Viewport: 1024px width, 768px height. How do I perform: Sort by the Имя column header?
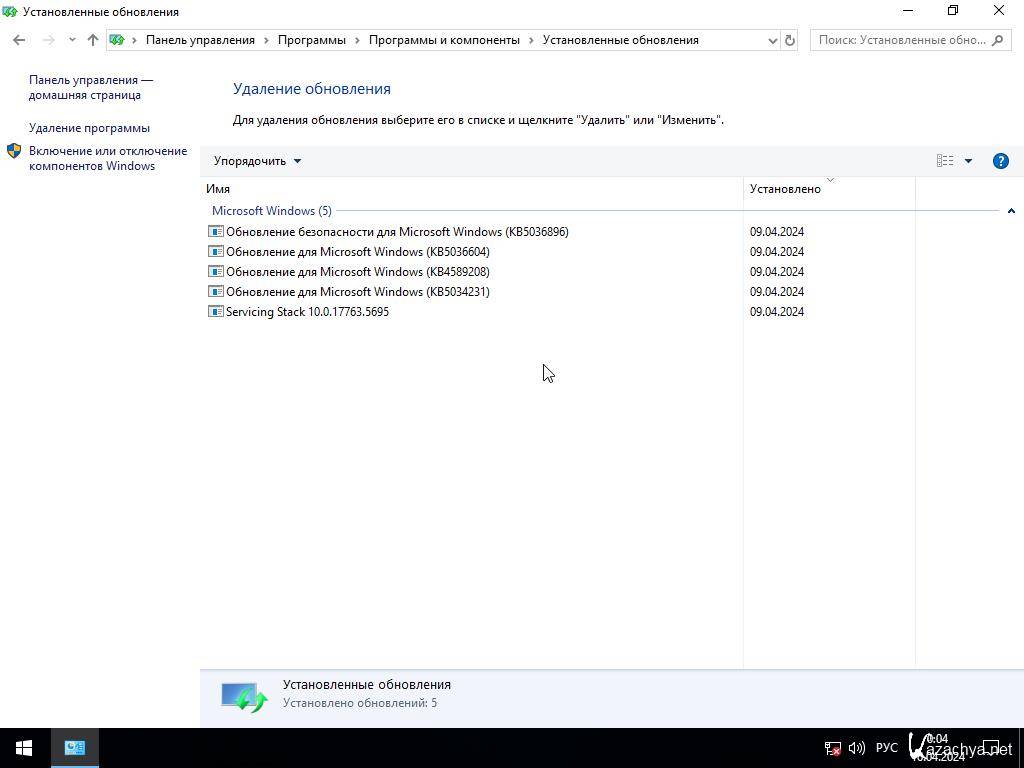(x=218, y=188)
